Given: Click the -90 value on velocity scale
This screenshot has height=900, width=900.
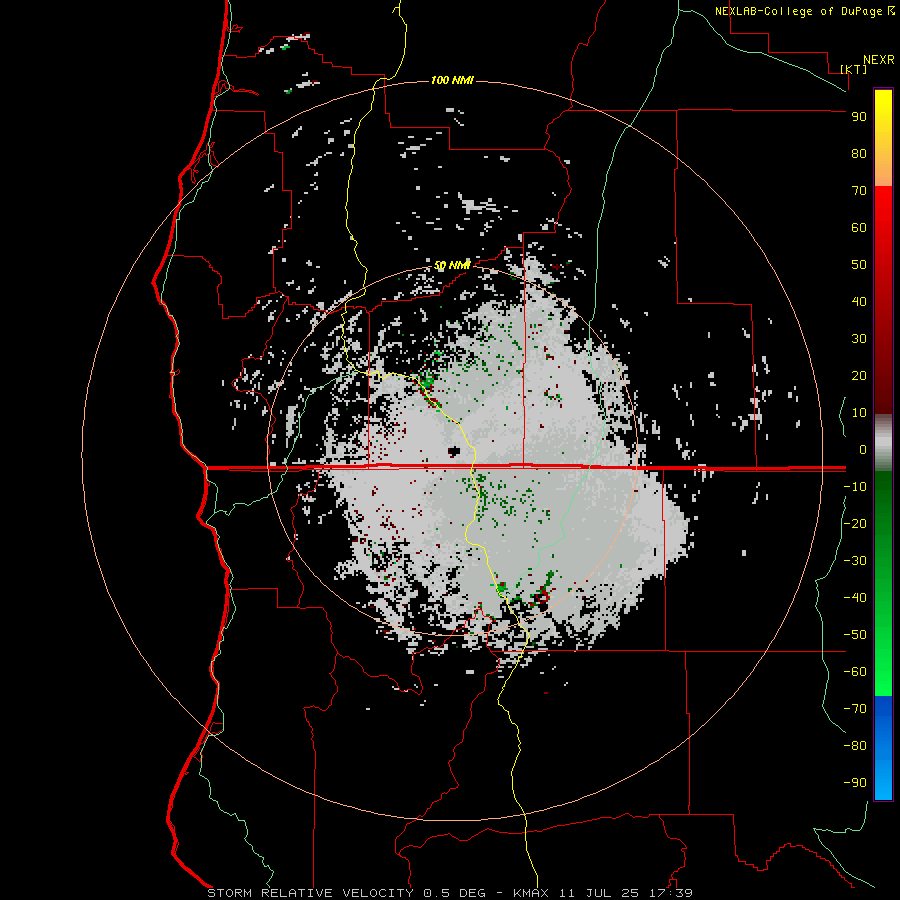Looking at the screenshot, I should pos(855,783).
